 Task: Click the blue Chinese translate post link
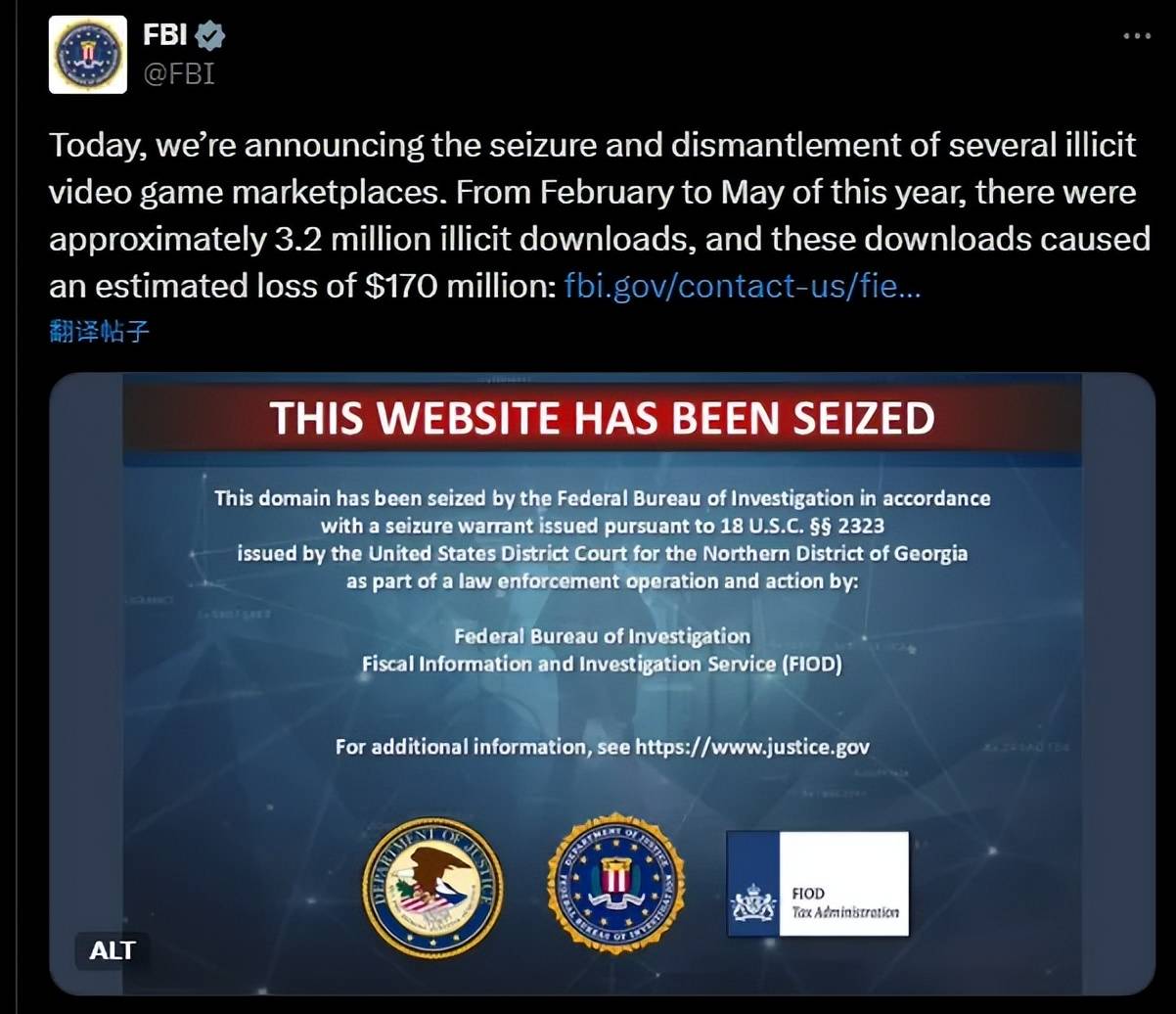pyautogui.click(x=100, y=331)
